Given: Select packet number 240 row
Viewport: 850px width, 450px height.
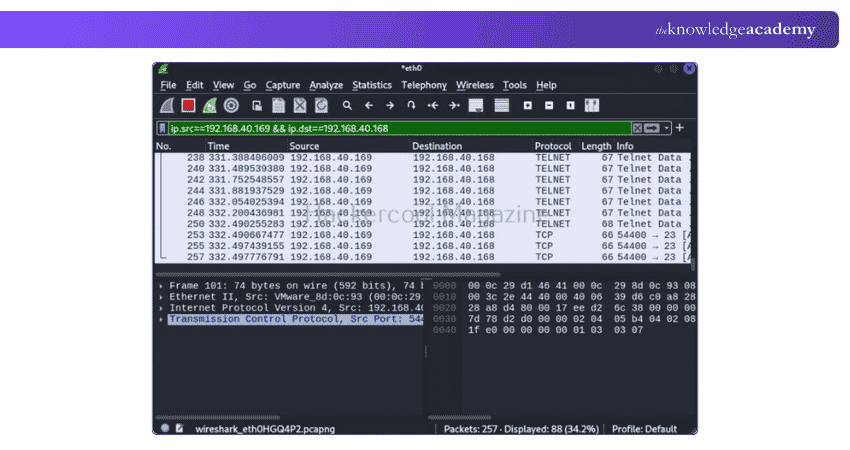Looking at the screenshot, I should click(x=423, y=169).
